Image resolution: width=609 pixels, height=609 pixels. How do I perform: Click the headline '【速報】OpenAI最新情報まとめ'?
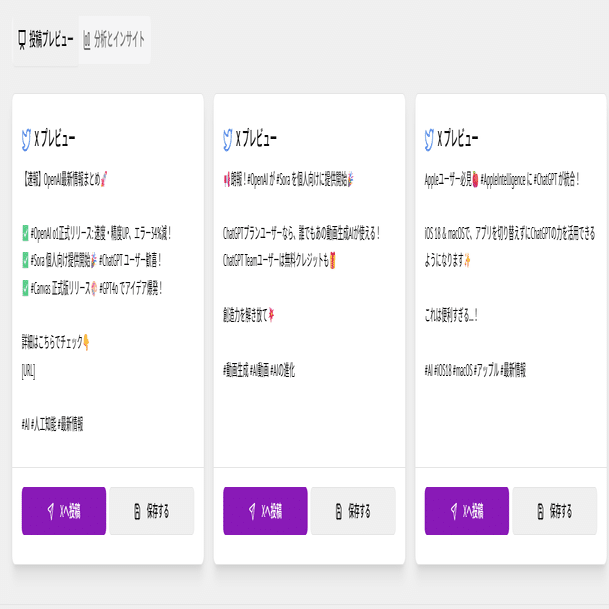(61, 179)
